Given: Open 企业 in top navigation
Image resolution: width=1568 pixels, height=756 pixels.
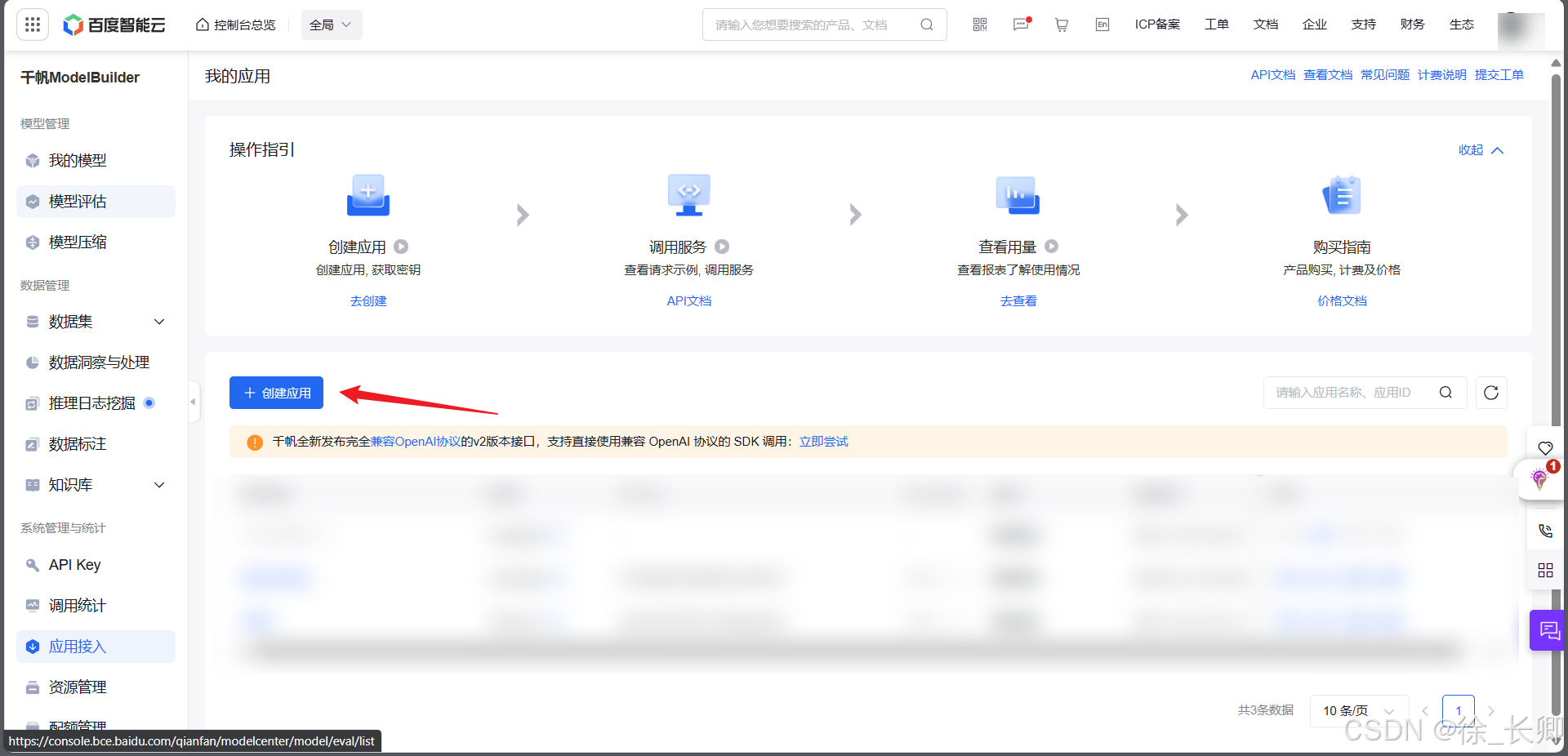Looking at the screenshot, I should 1315,24.
